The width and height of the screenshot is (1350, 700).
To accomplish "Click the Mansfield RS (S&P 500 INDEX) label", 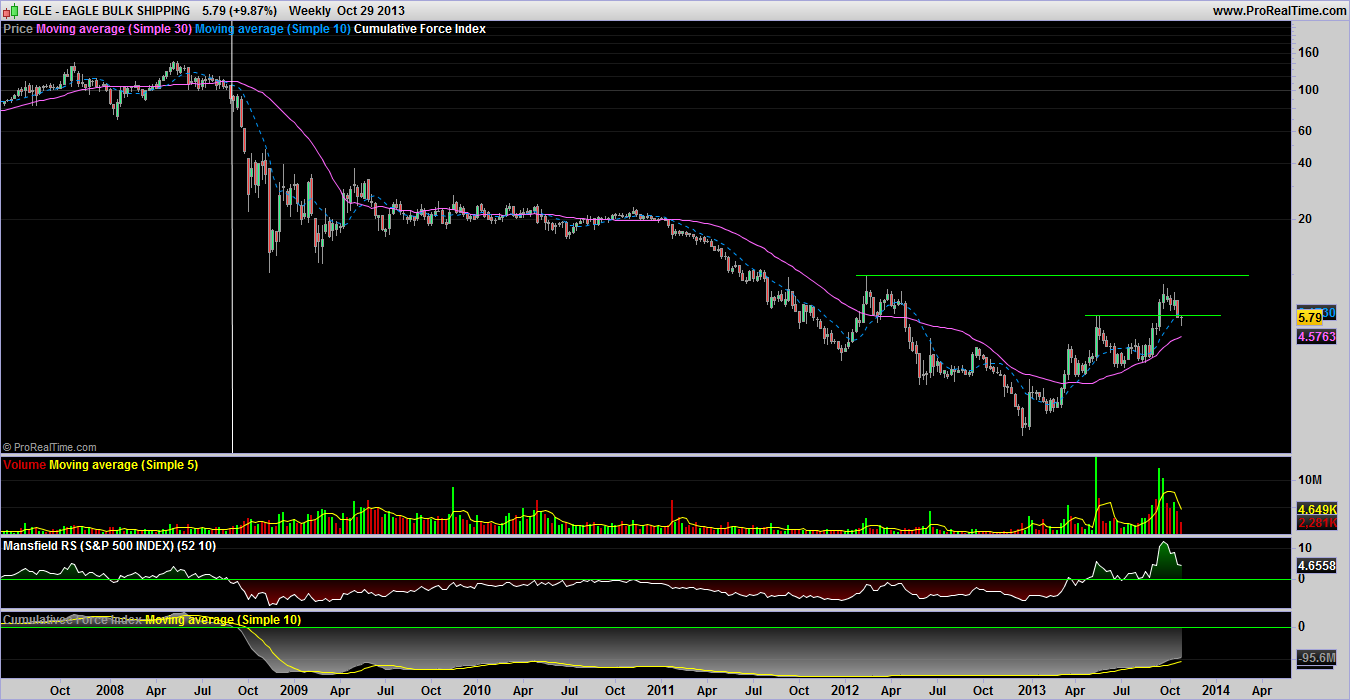I will click(x=110, y=546).
